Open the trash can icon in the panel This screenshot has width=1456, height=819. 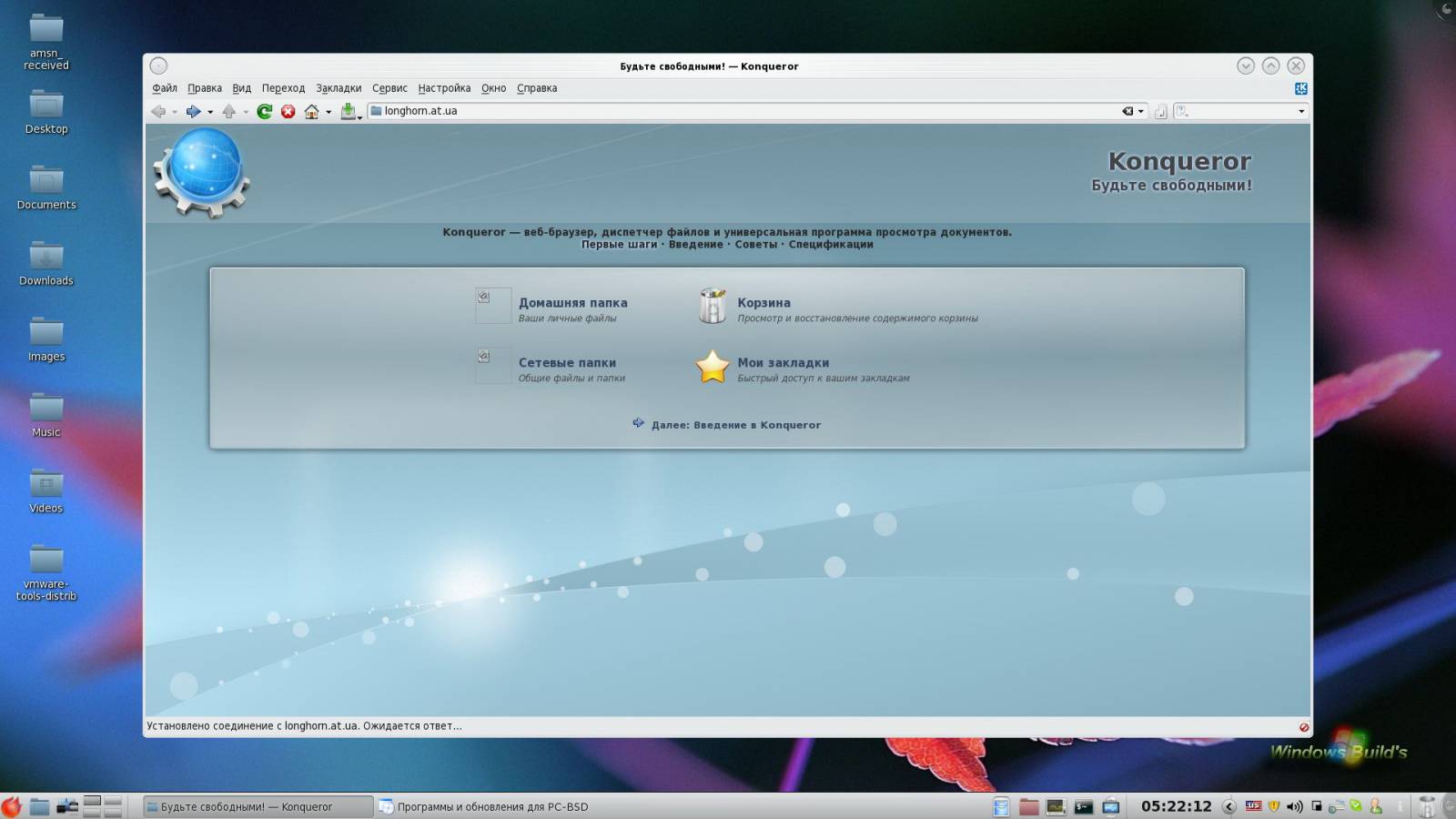[1427, 806]
